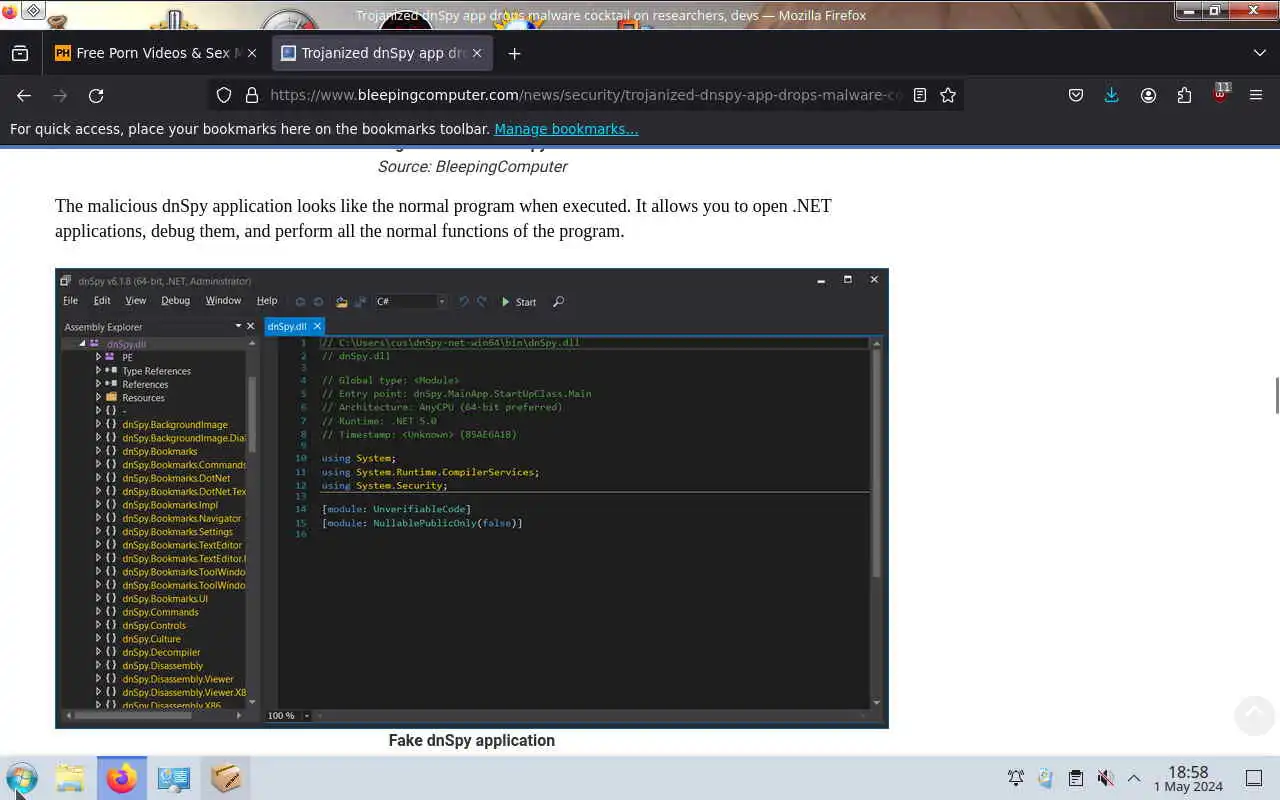Click the open-folder icon in dnSpy toolbar

tap(341, 302)
